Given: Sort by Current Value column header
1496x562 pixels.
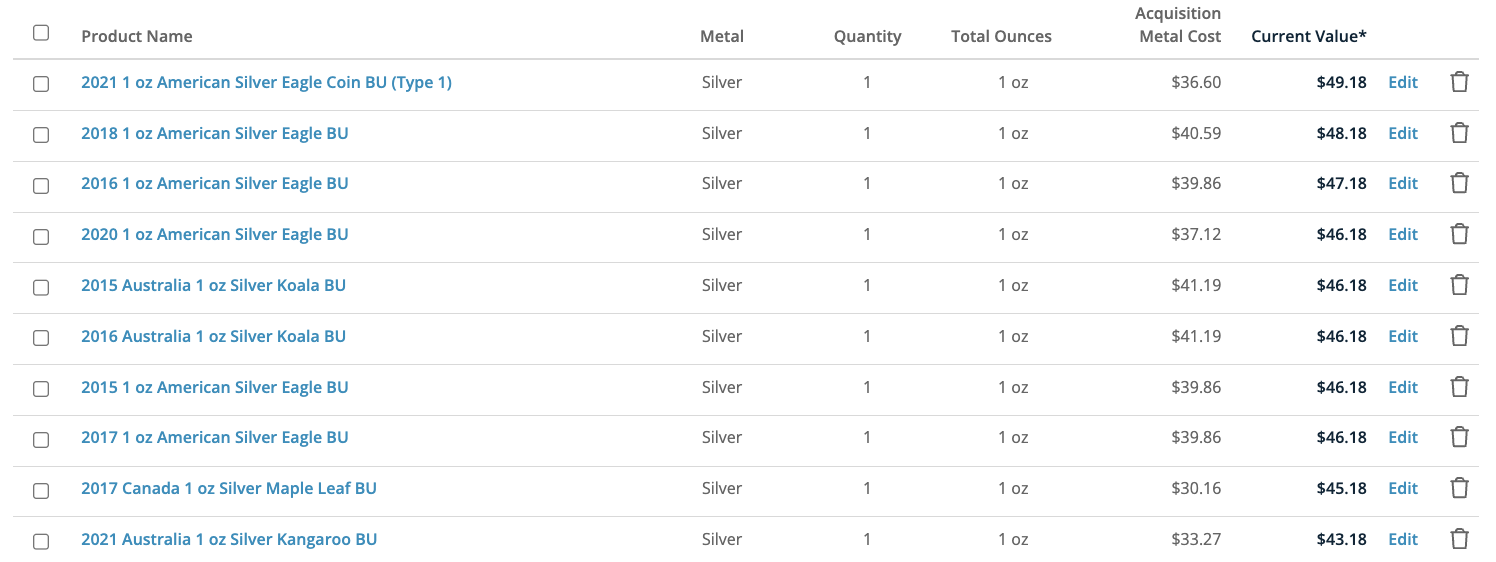Looking at the screenshot, I should pyautogui.click(x=1308, y=36).
